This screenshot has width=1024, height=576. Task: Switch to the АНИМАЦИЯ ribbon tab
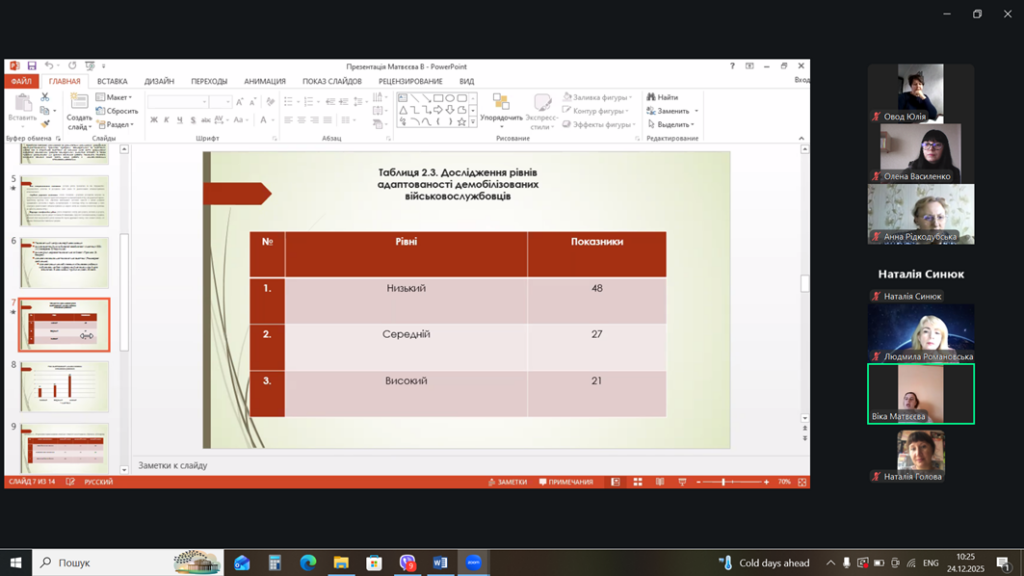[x=264, y=81]
